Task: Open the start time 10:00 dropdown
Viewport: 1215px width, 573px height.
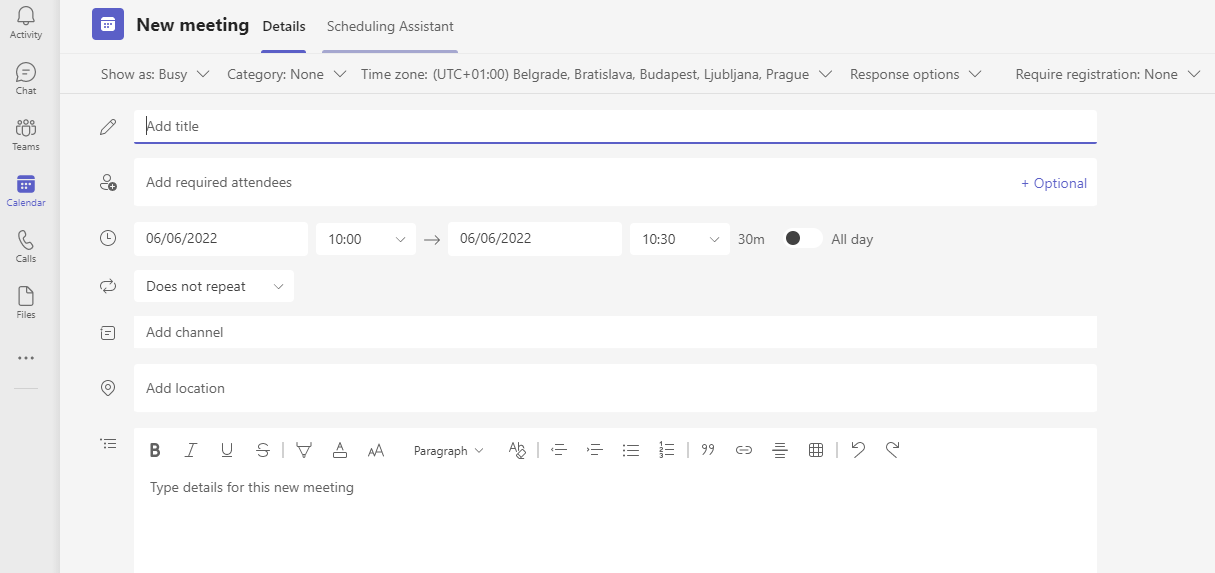Action: (x=366, y=239)
